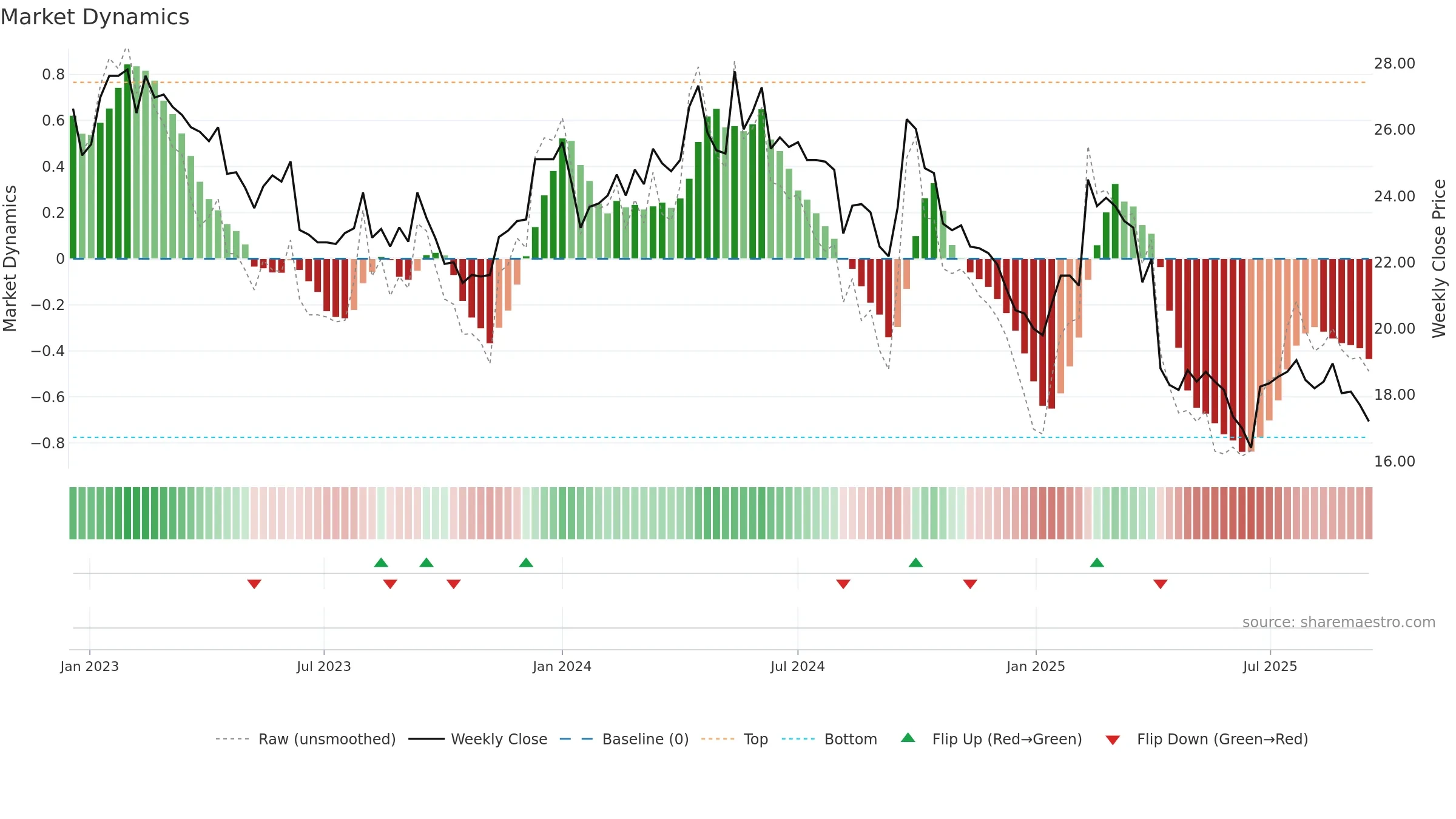
Task: Click the 0.2 left axis tick label
Action: pyautogui.click(x=53, y=213)
